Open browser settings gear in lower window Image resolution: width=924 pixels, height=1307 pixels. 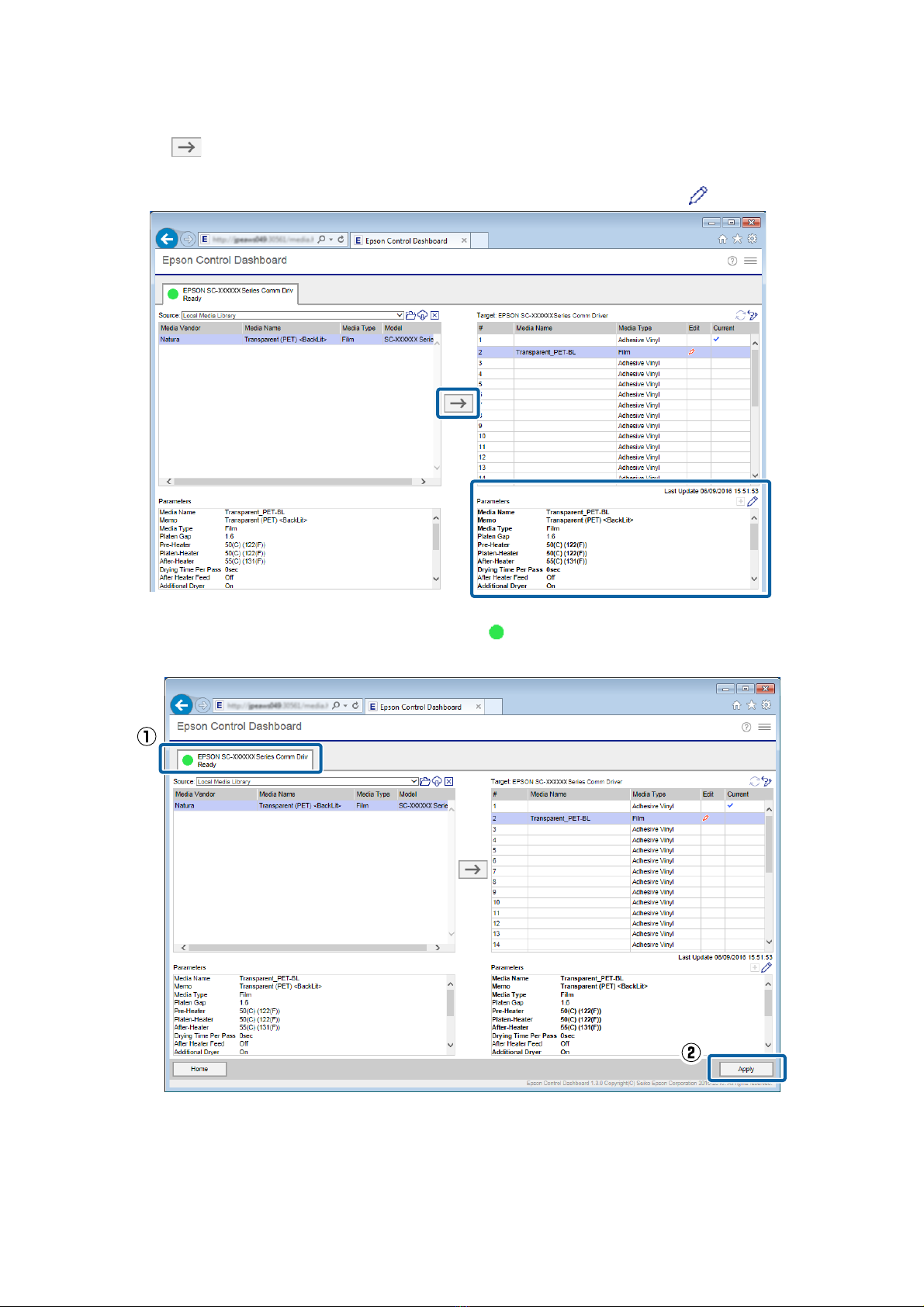(x=767, y=705)
